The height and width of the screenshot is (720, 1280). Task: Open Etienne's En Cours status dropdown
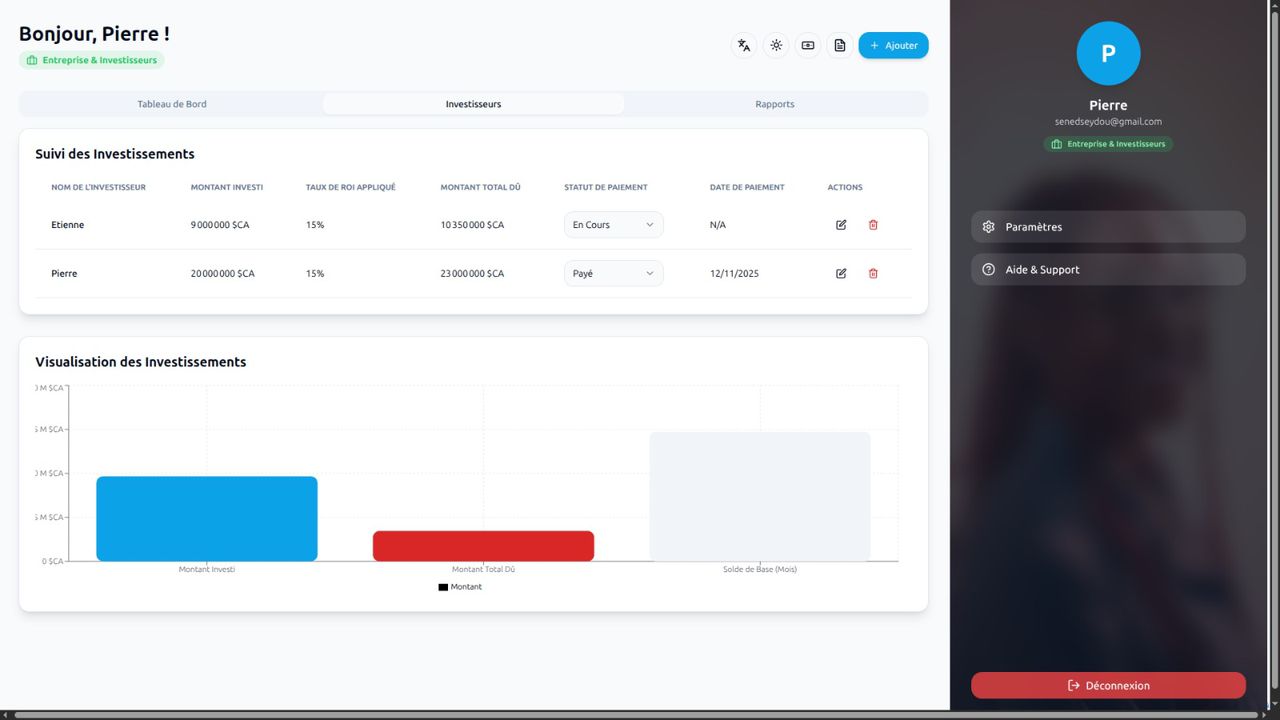pyautogui.click(x=613, y=225)
